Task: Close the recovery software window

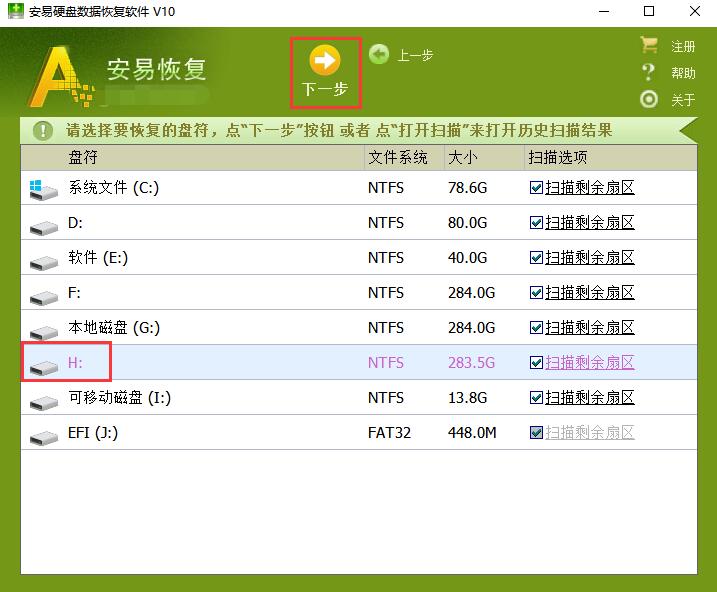Action: click(x=695, y=11)
